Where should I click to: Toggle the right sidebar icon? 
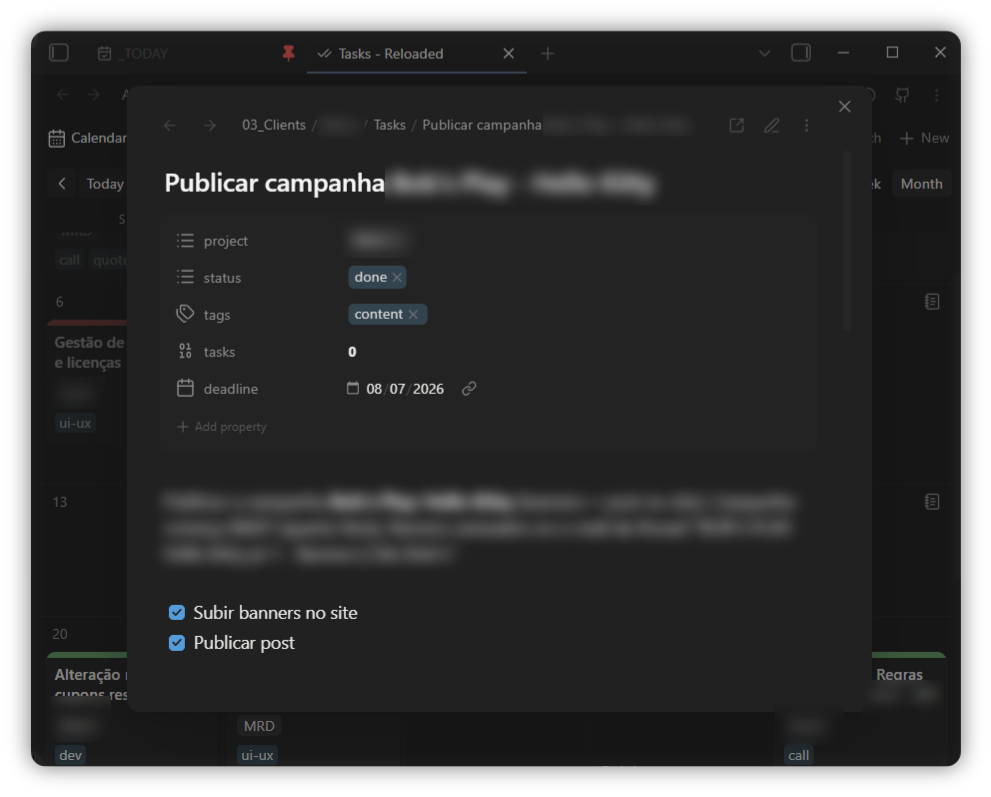[801, 53]
